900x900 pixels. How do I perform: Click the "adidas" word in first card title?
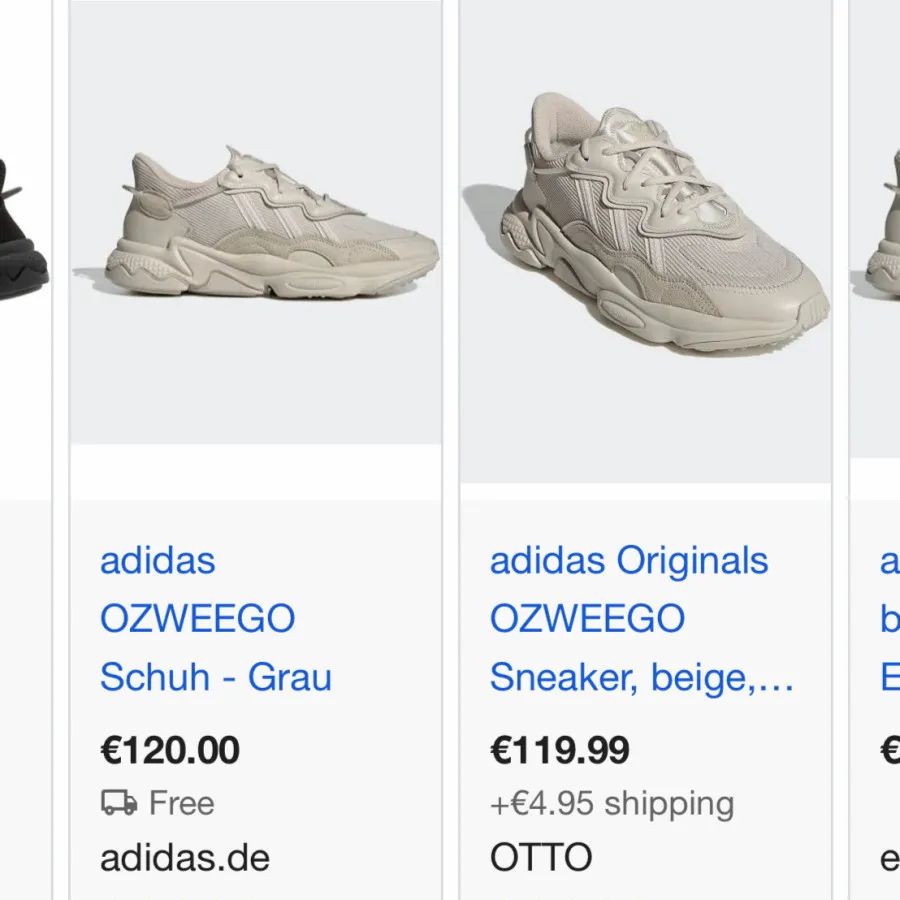157,561
